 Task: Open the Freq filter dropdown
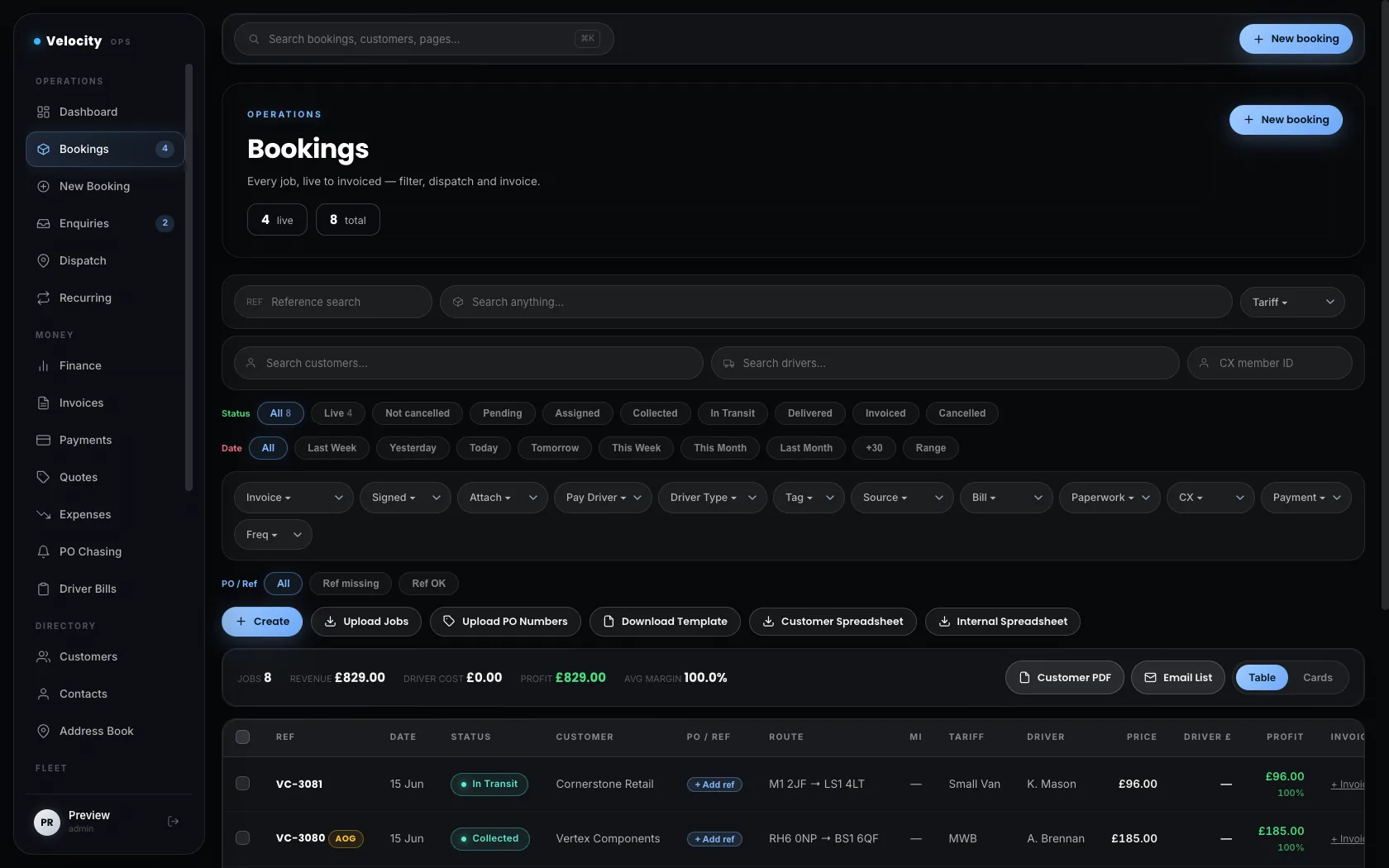pyautogui.click(x=273, y=534)
